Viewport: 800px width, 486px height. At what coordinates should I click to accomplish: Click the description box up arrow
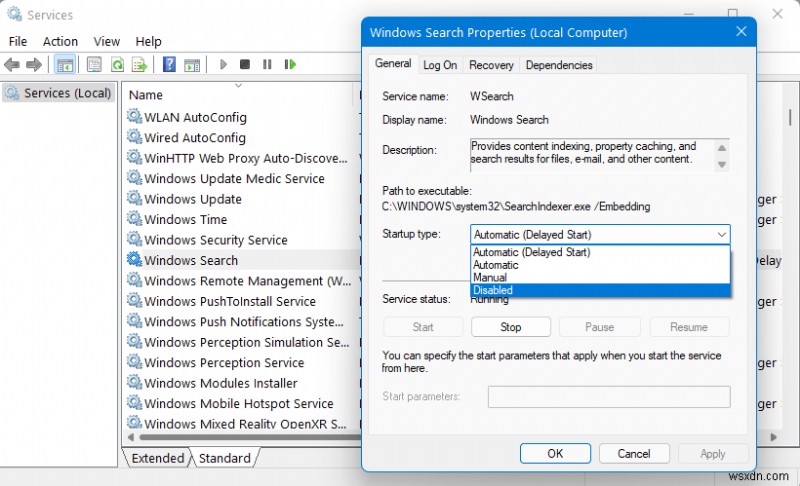pyautogui.click(x=721, y=148)
